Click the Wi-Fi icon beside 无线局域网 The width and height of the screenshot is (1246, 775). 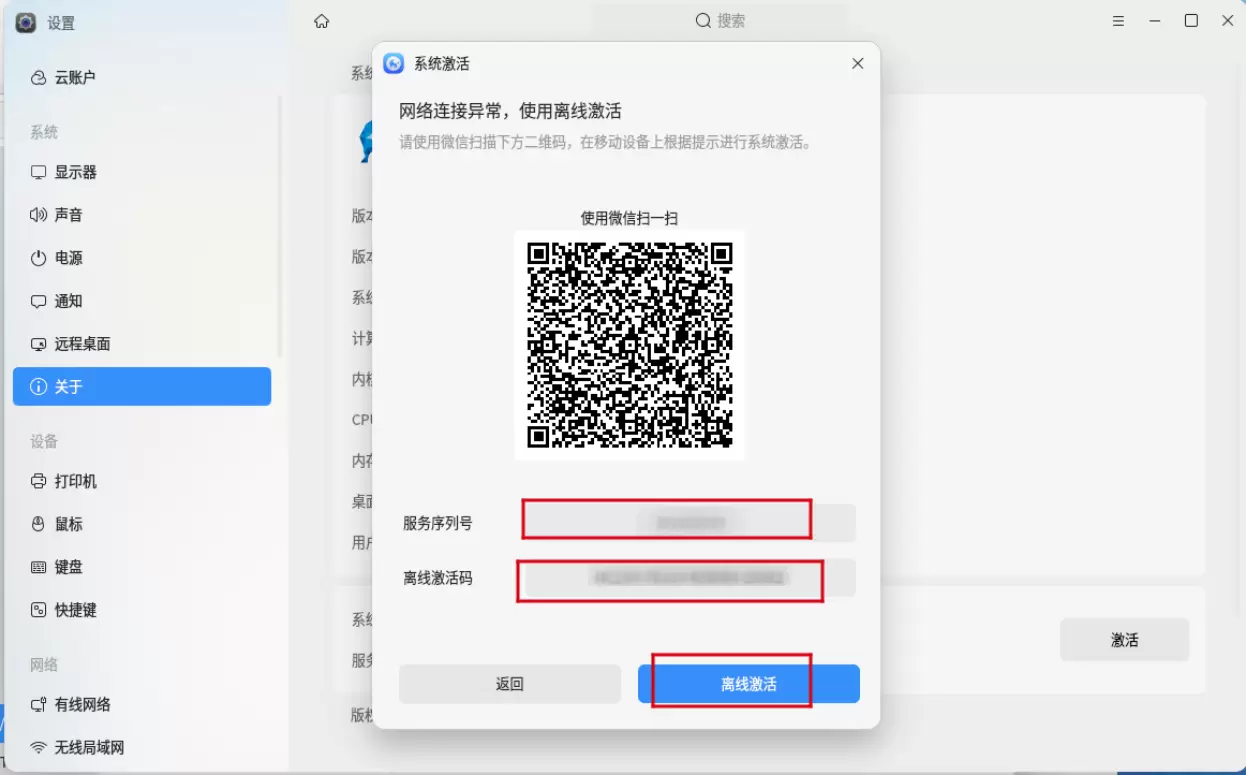point(38,748)
